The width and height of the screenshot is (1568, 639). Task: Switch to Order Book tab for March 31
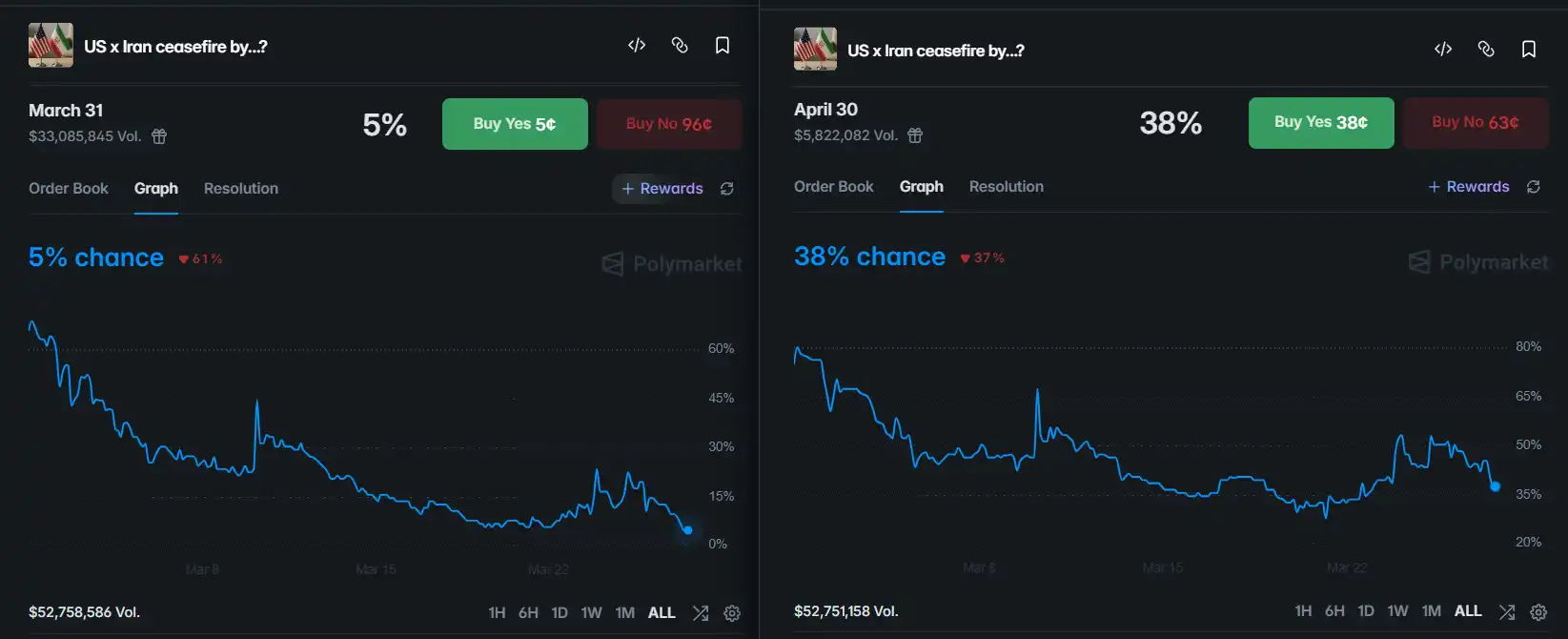pos(69,189)
